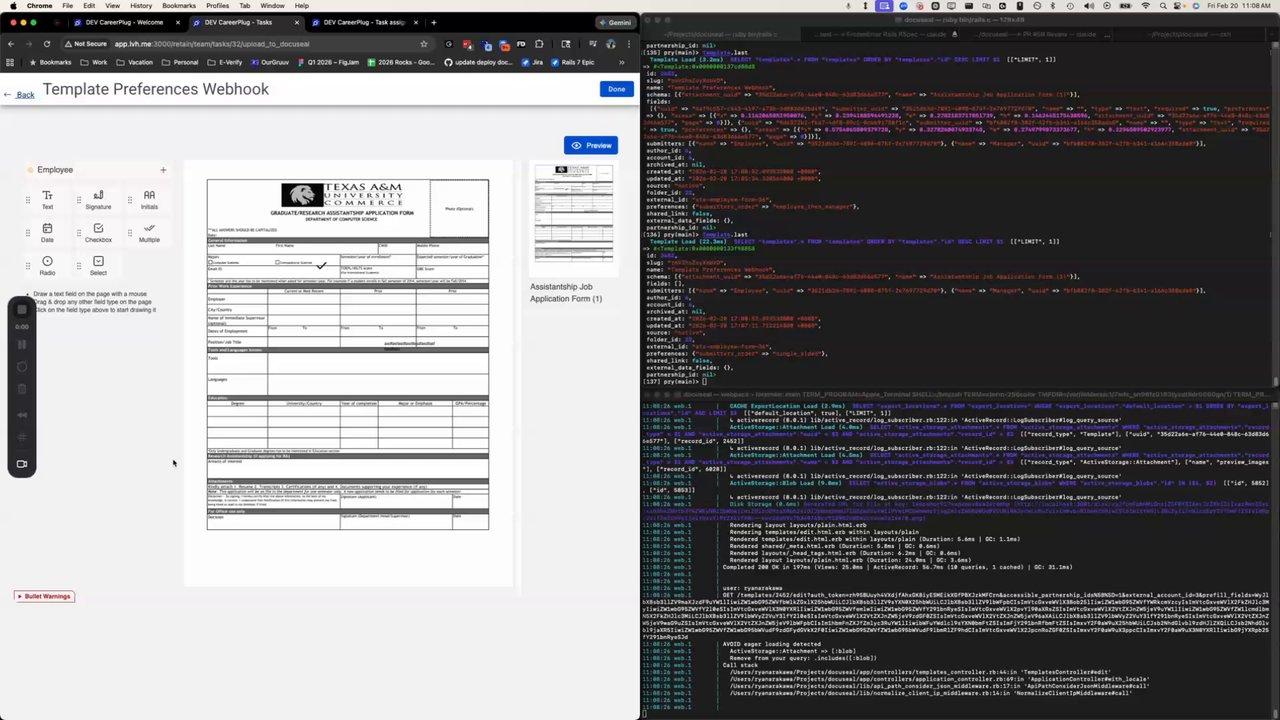Bookmark this page with the star icon

point(424,44)
